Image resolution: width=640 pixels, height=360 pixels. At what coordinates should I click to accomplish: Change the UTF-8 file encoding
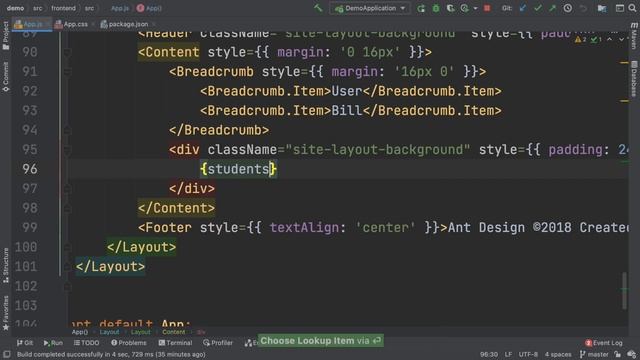(528, 354)
